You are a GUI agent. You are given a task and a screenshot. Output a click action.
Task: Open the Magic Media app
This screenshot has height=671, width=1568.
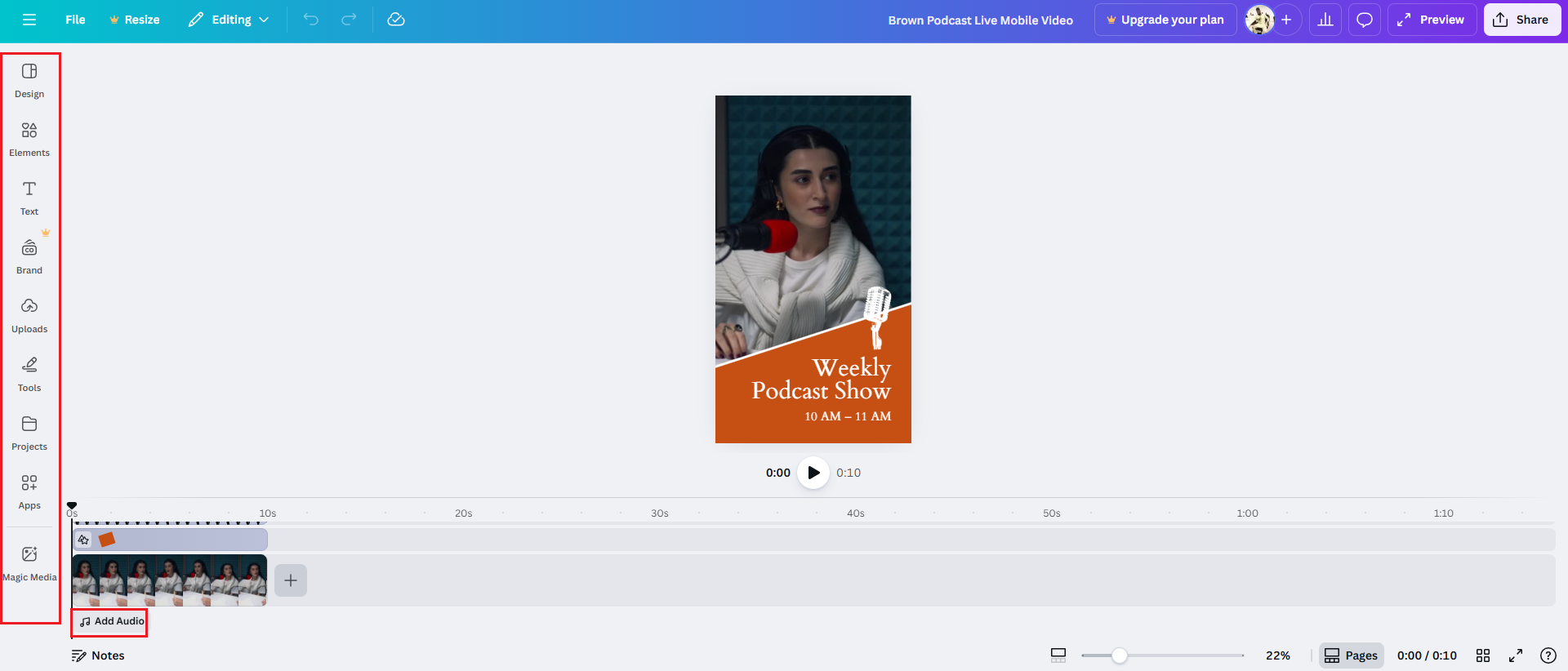29,564
